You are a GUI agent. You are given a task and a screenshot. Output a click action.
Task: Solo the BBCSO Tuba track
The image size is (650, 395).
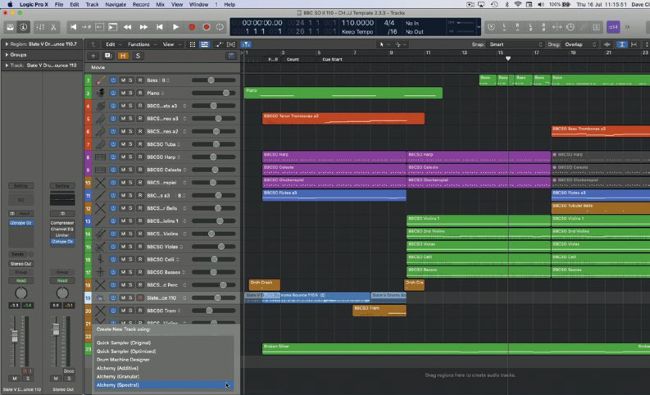(131, 144)
